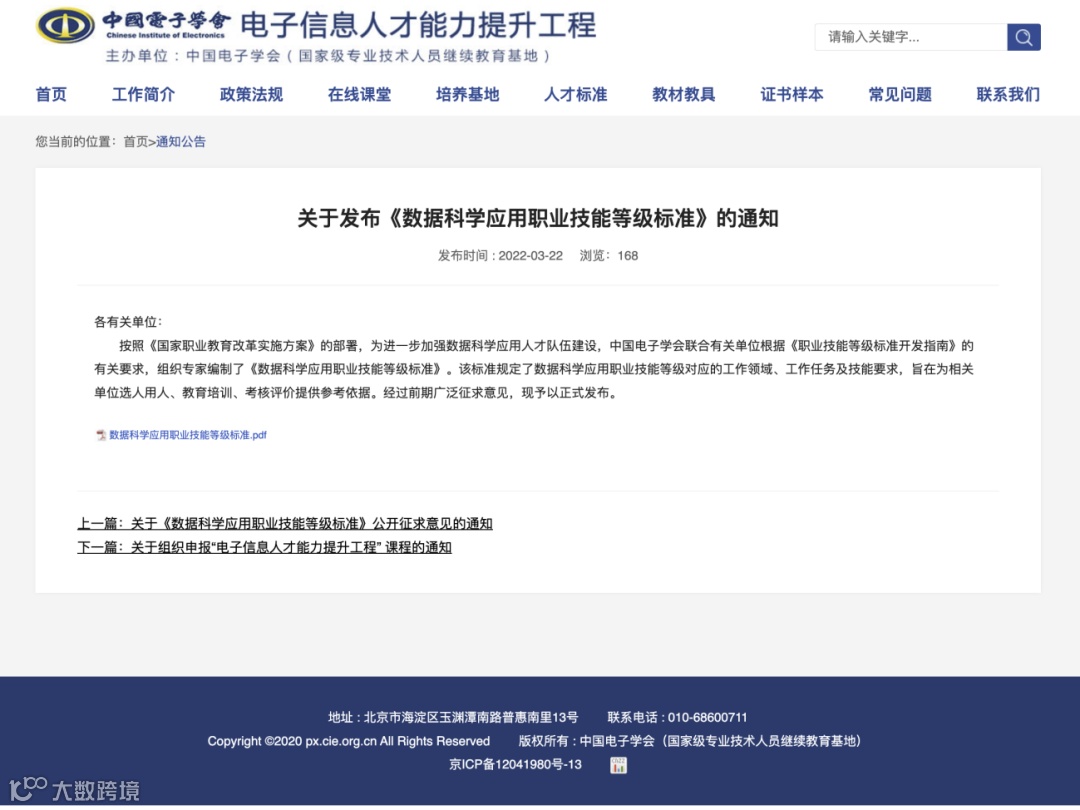Click the view count 浏览: 168
The height and width of the screenshot is (810, 1080).
tap(609, 256)
